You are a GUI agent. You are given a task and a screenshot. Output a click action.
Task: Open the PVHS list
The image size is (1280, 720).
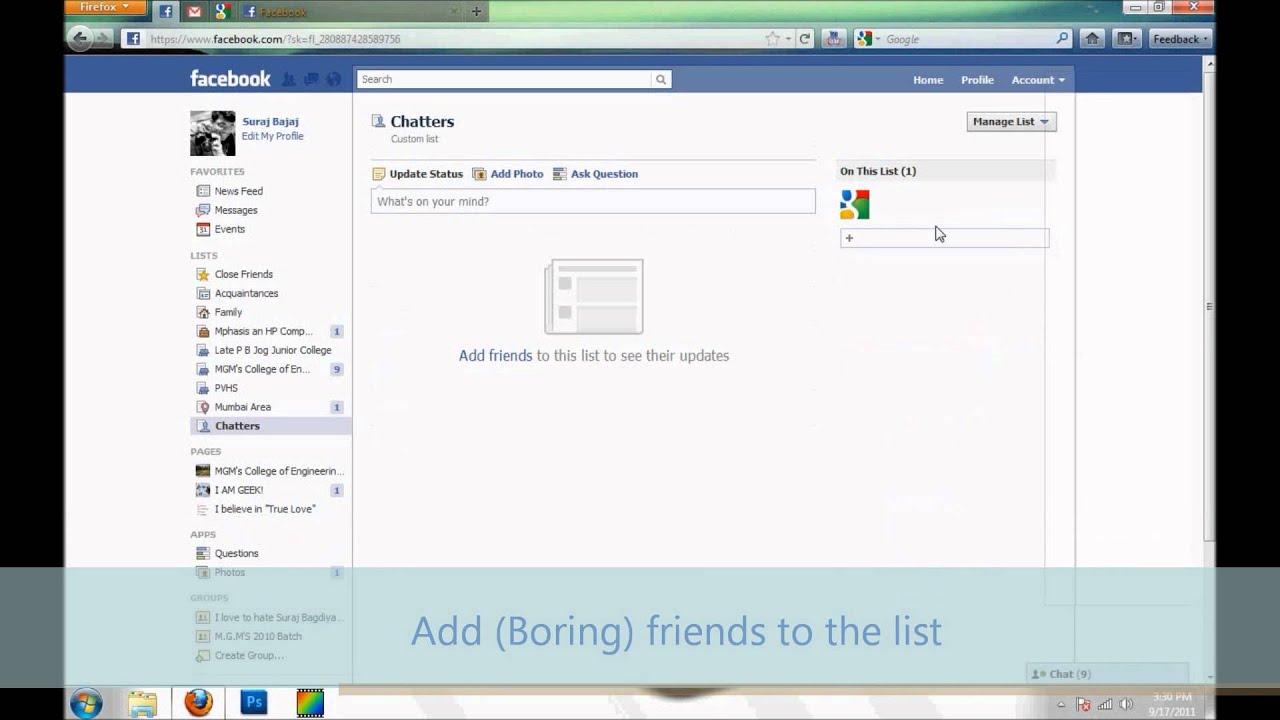click(x=226, y=388)
